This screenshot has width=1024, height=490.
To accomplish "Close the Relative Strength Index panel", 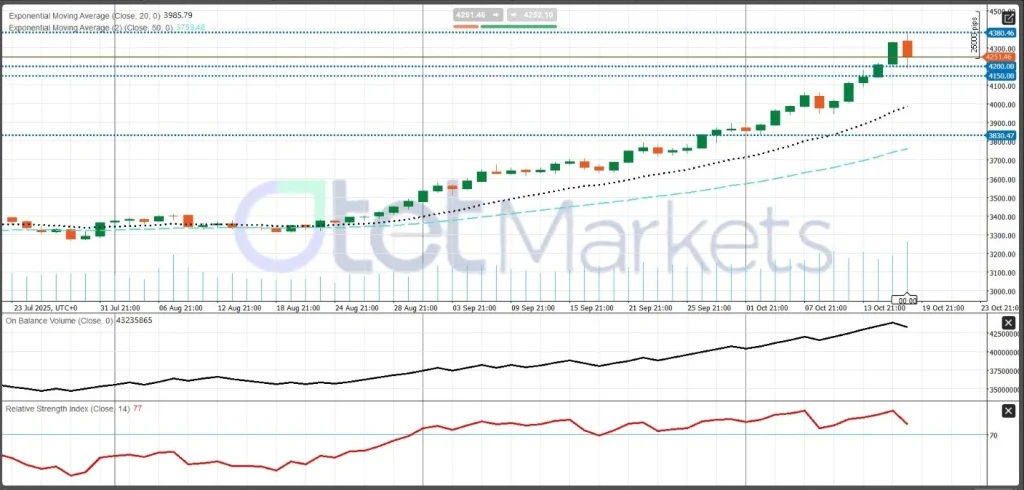I will coord(1008,410).
